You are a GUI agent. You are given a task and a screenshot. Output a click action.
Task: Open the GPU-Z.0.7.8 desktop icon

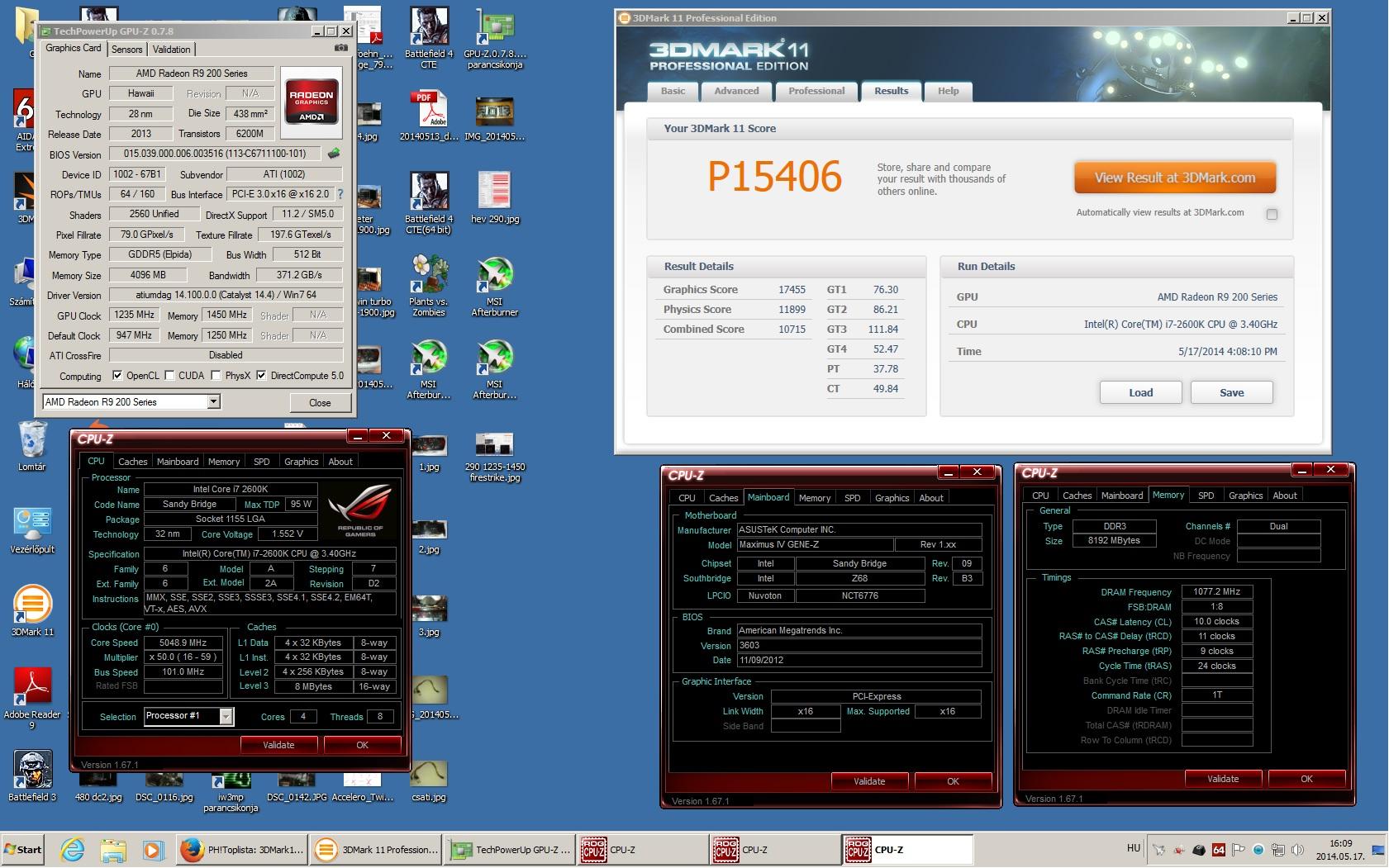coord(494,38)
